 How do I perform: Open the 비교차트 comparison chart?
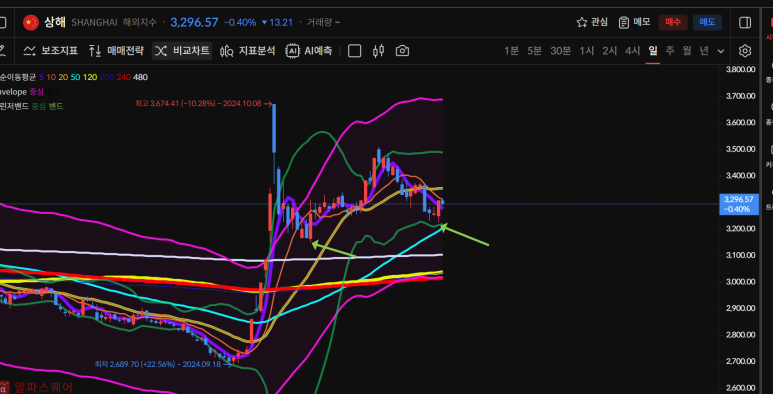click(182, 51)
